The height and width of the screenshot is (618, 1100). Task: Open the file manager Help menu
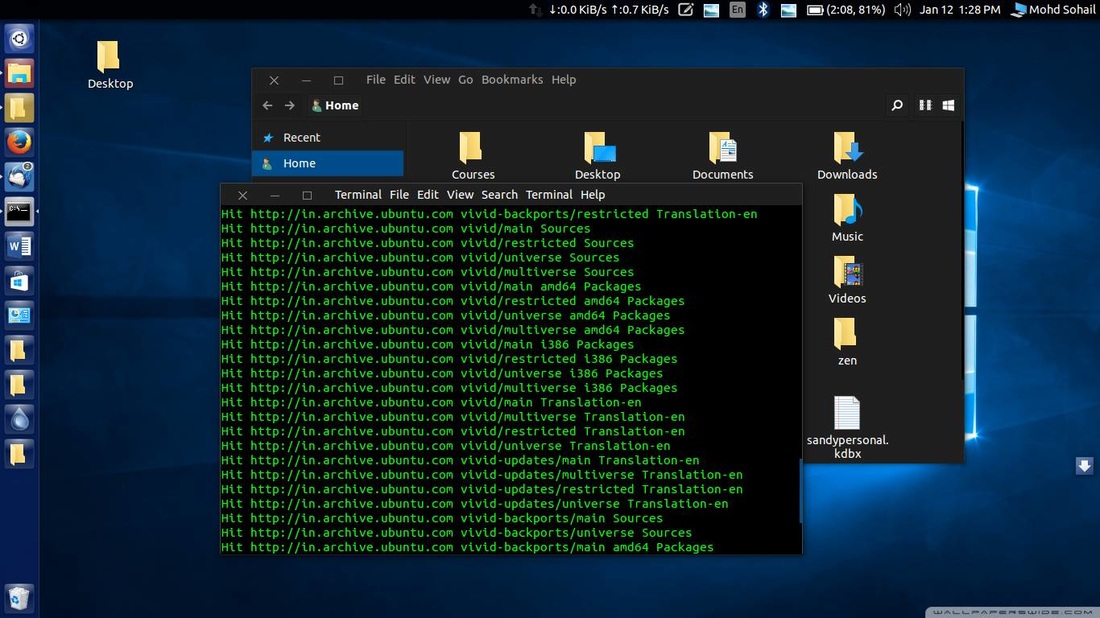pyautogui.click(x=563, y=79)
